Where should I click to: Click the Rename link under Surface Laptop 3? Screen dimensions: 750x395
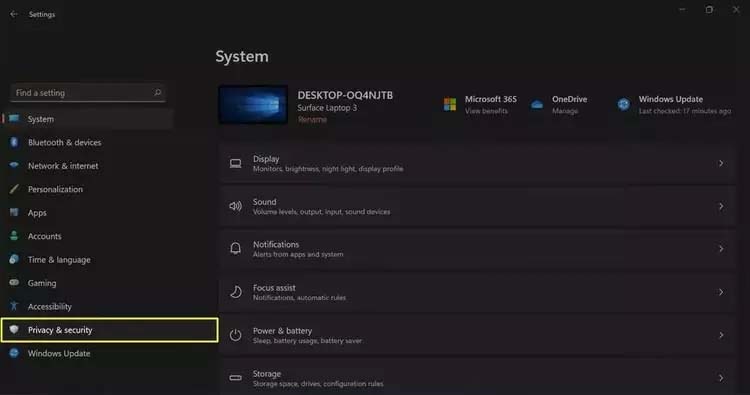[x=312, y=120]
